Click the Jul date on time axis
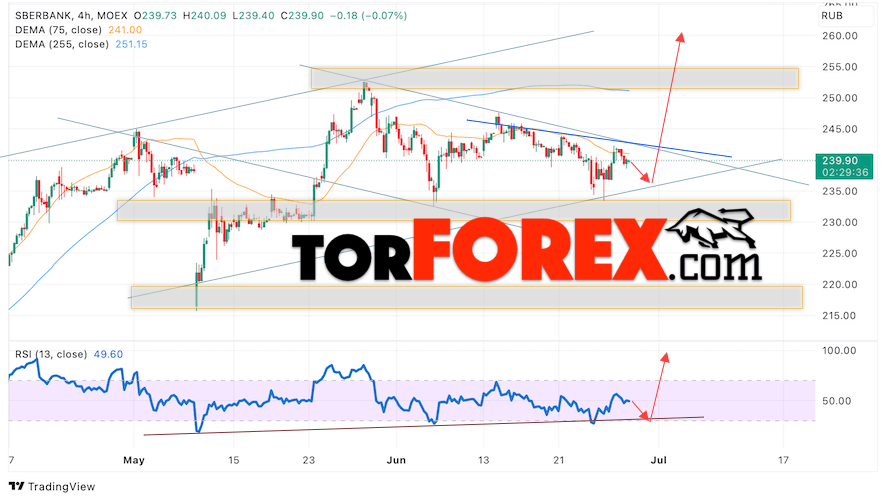The width and height of the screenshot is (886, 501). [659, 460]
